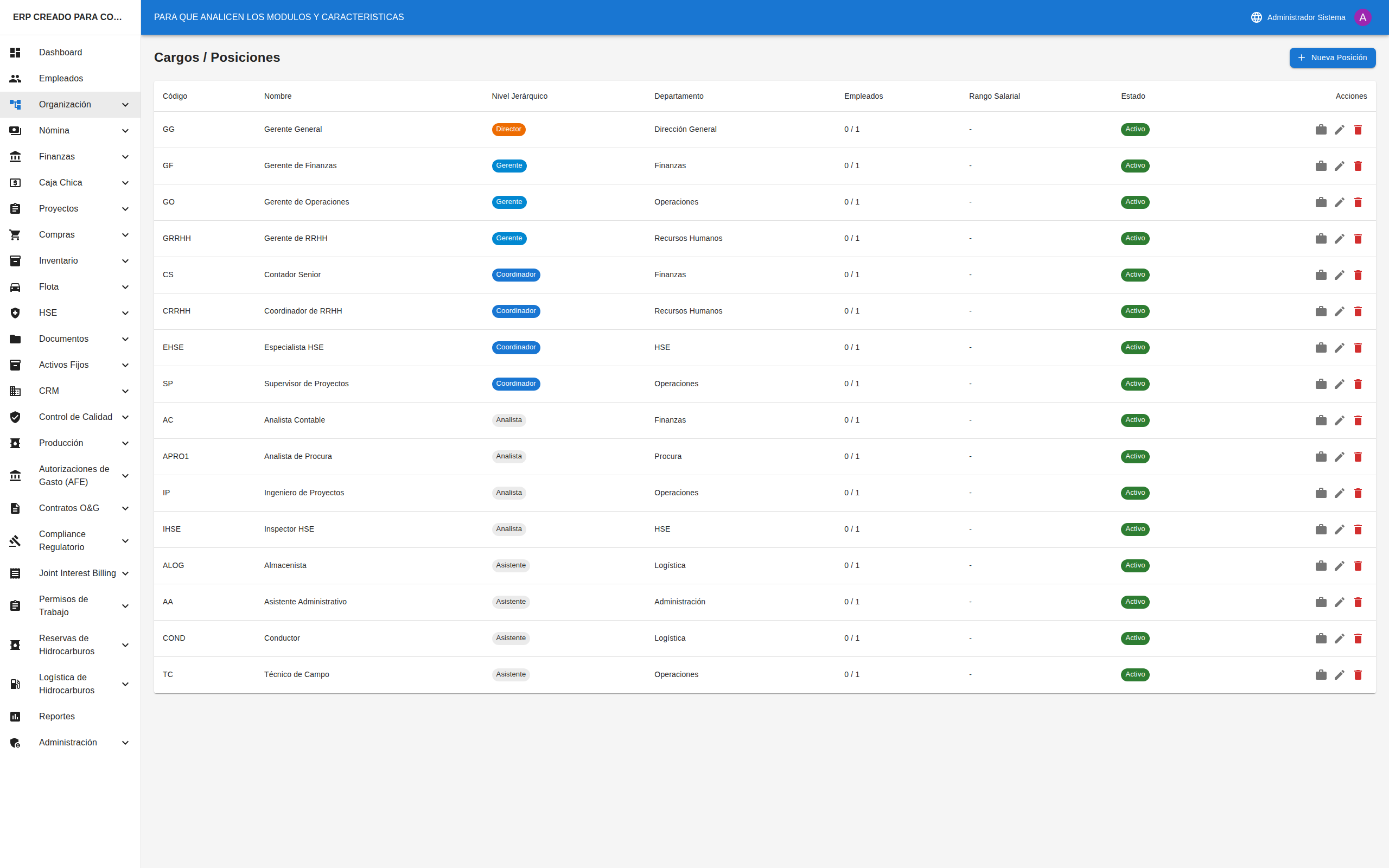Open the user avatar menu
Image resolution: width=1389 pixels, height=868 pixels.
point(1362,17)
